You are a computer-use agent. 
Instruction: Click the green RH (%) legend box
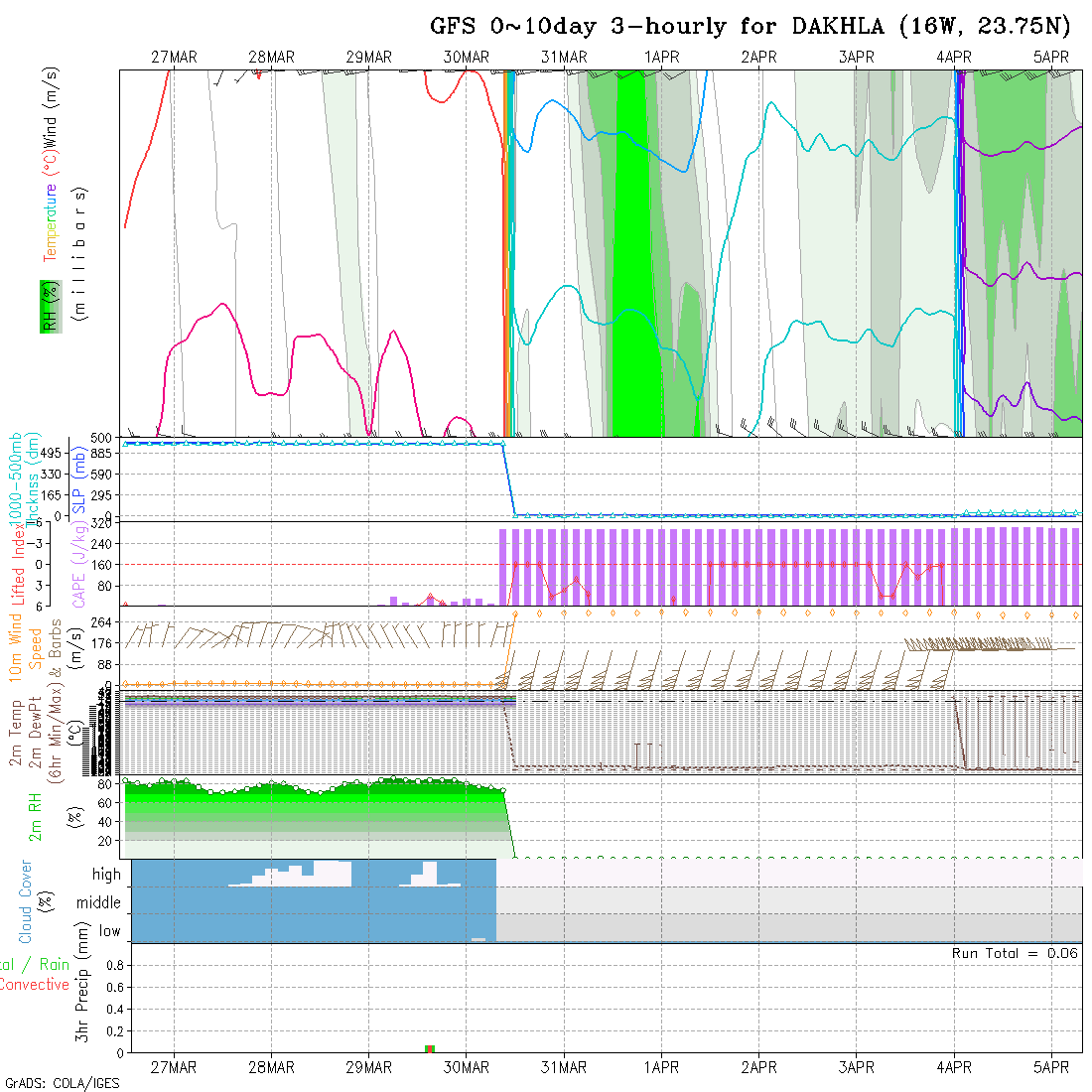(x=47, y=307)
